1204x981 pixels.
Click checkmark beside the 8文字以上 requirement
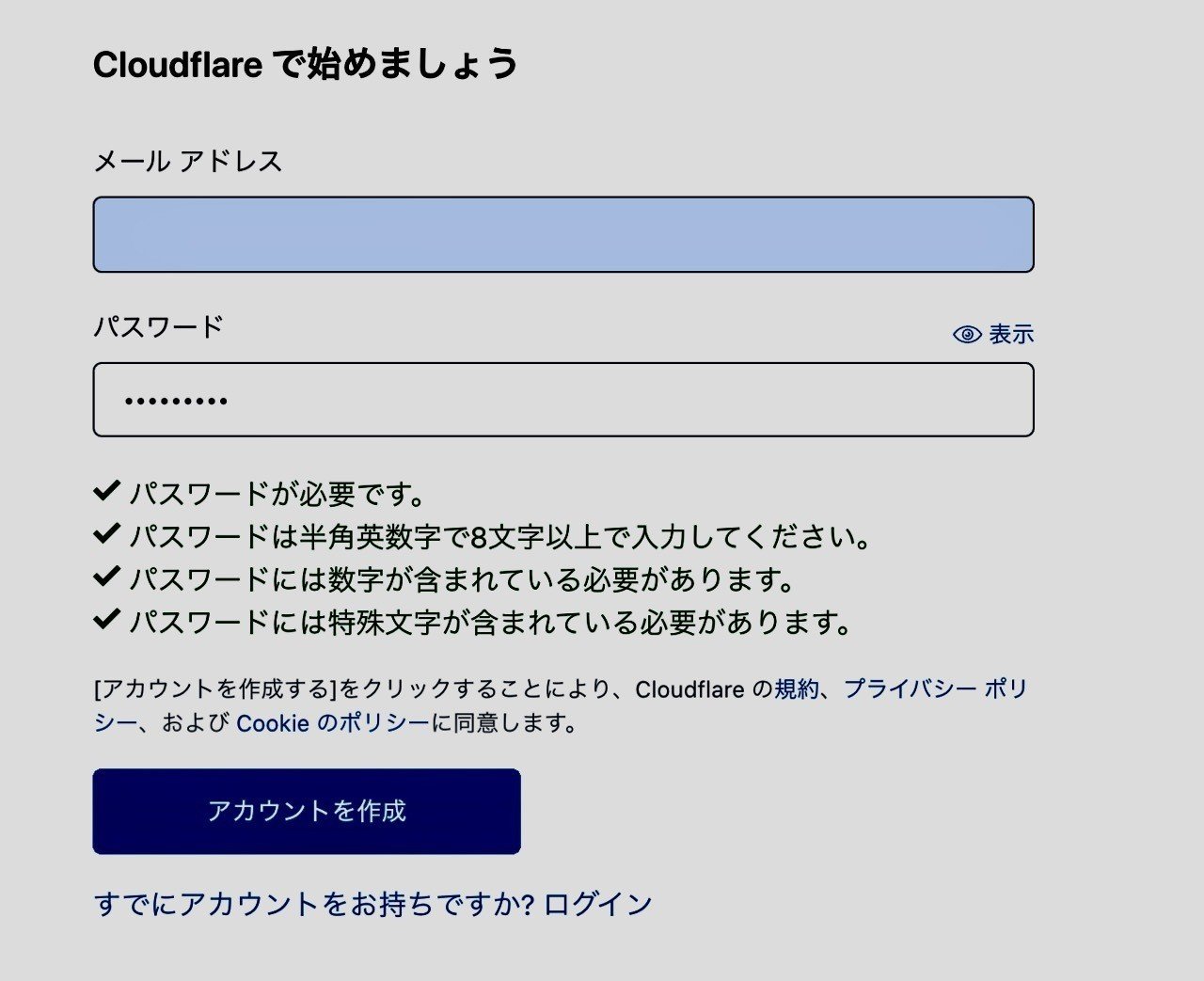106,533
